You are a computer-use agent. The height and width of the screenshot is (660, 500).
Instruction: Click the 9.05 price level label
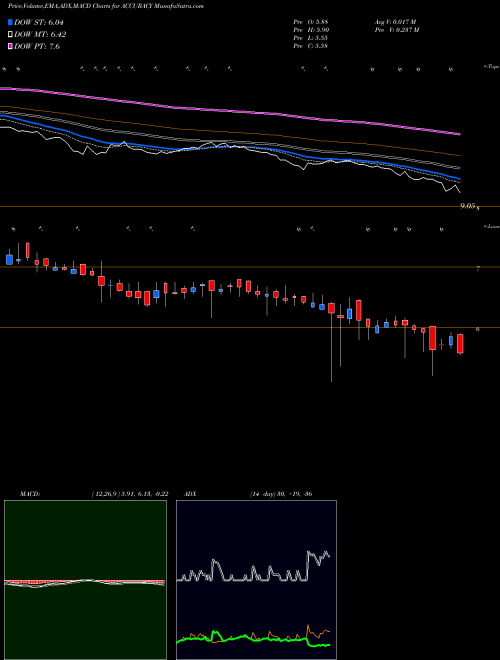coord(468,206)
